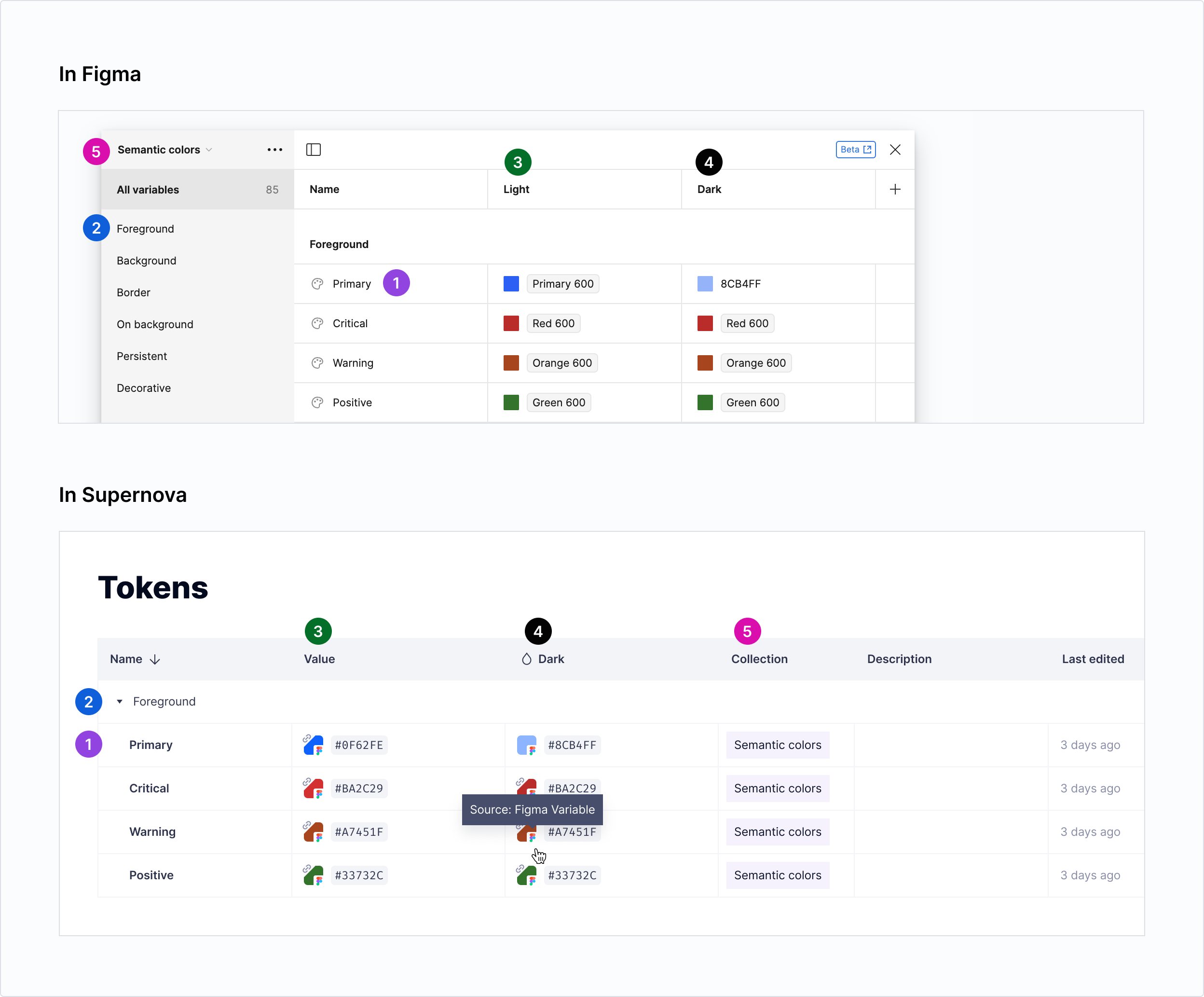This screenshot has width=1204, height=997.
Task: Click the Last edited column header
Action: coord(1093,659)
